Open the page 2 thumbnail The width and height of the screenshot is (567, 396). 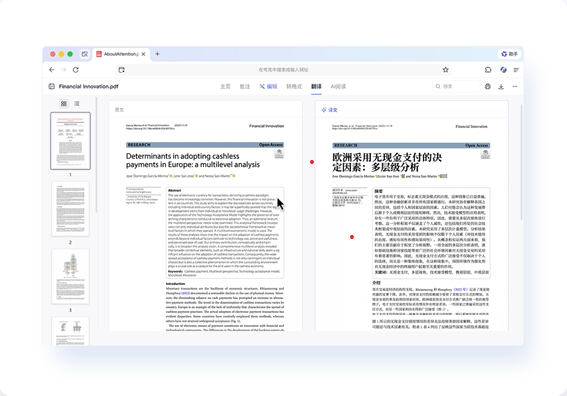click(71, 209)
